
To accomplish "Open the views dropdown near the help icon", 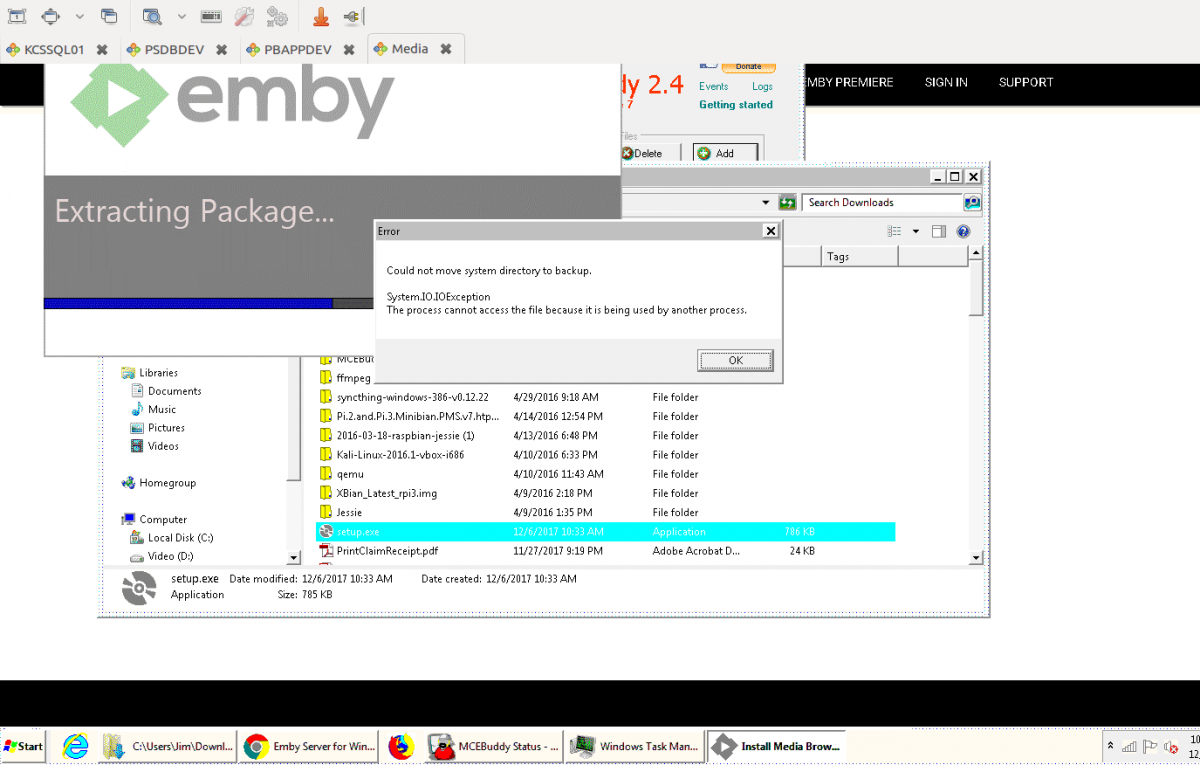I will 916,231.
